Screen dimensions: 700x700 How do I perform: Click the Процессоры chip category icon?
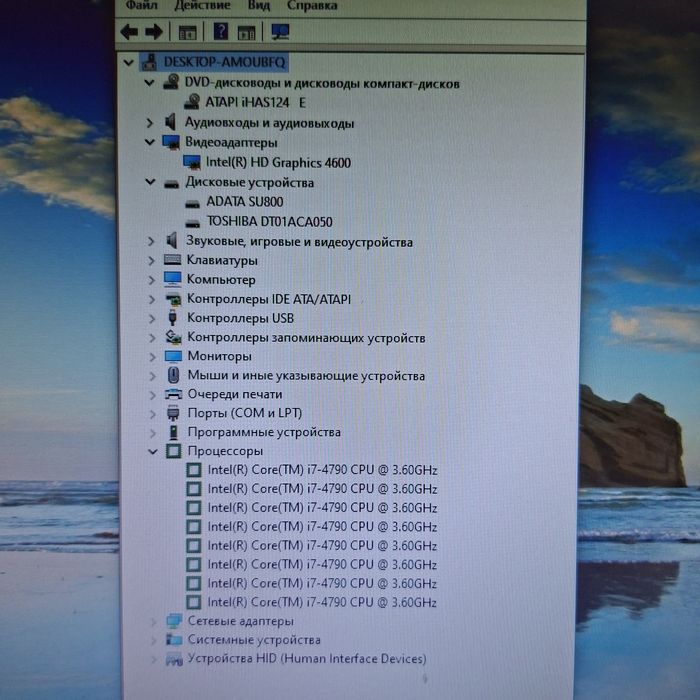(x=174, y=451)
